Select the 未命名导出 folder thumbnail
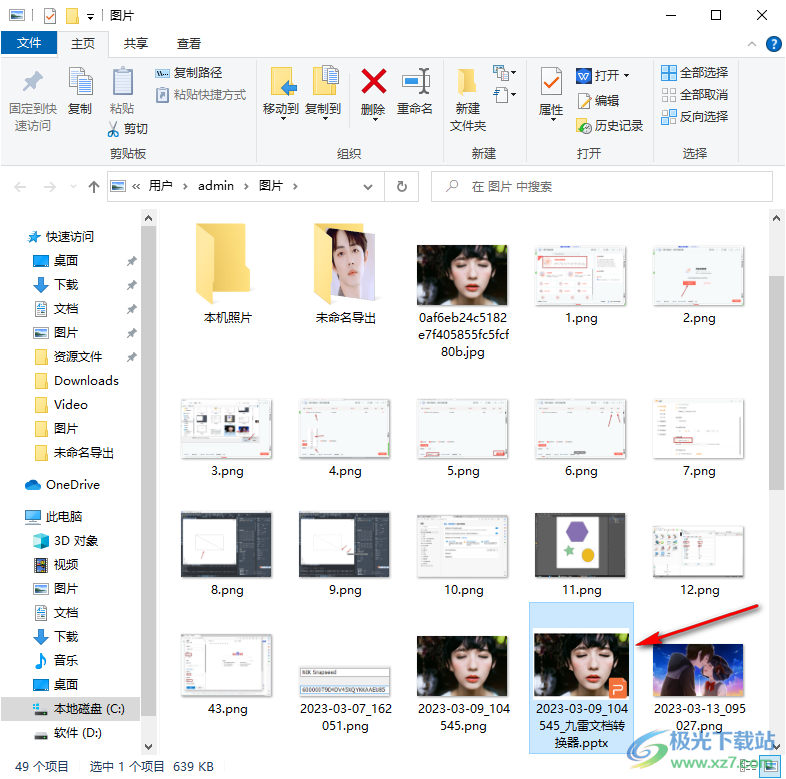The width and height of the screenshot is (786, 779). [x=345, y=264]
